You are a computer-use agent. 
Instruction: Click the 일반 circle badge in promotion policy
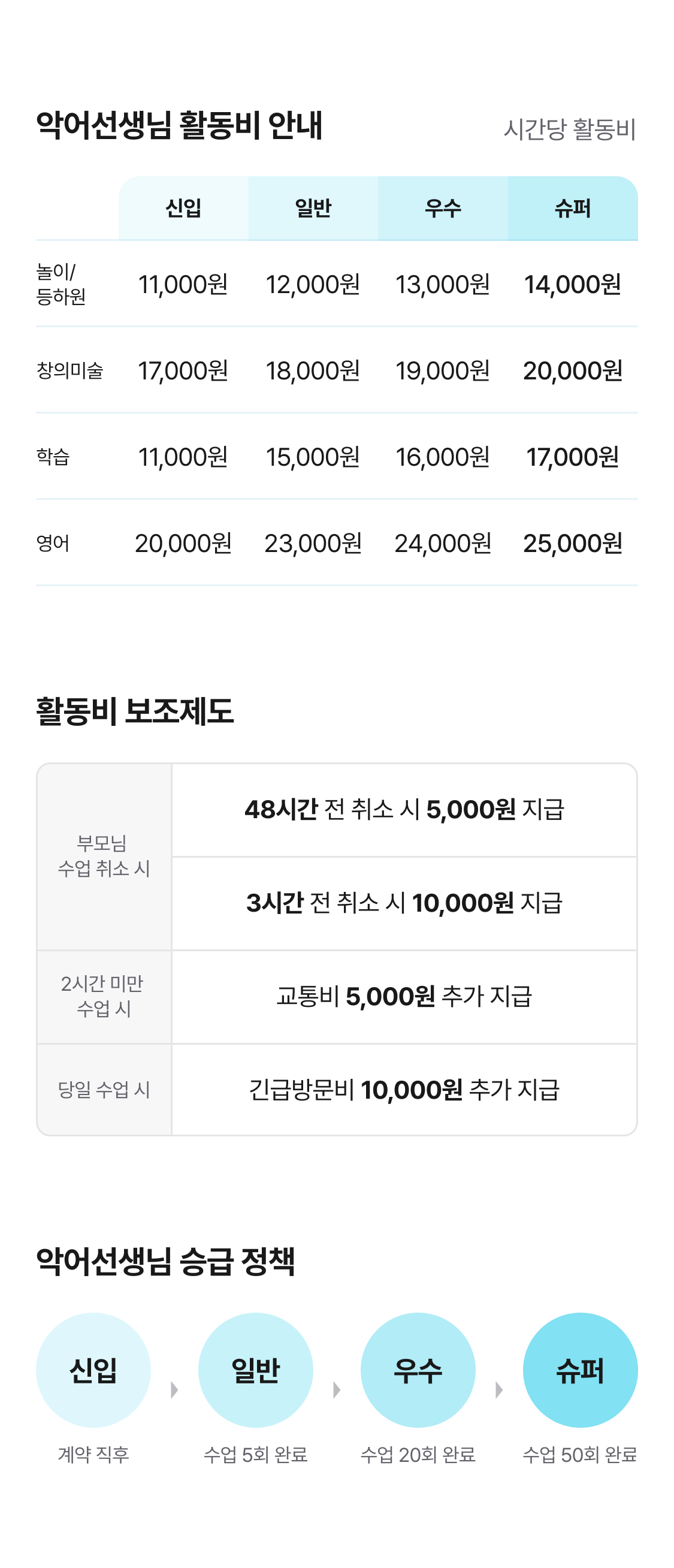pos(255,1370)
